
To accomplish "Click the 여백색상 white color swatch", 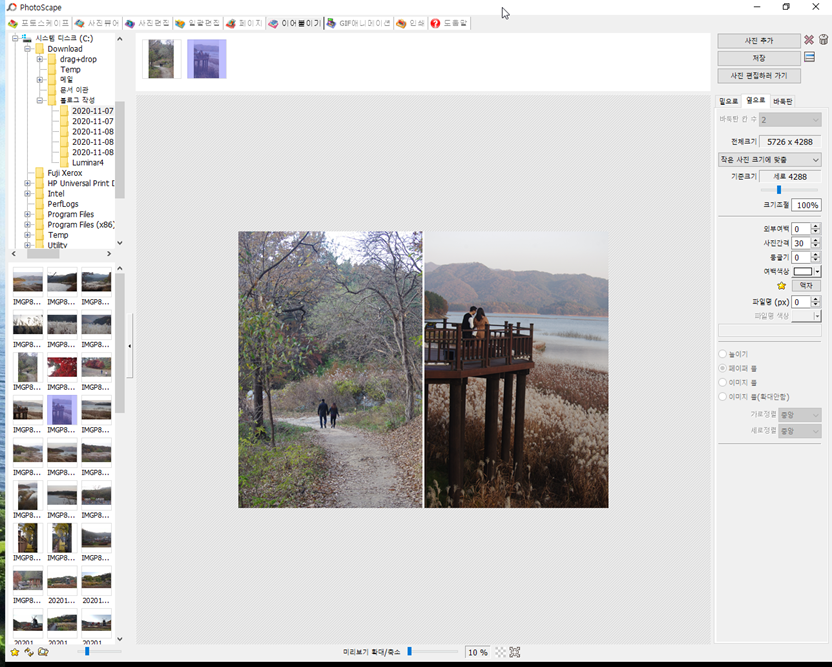I will tap(803, 272).
